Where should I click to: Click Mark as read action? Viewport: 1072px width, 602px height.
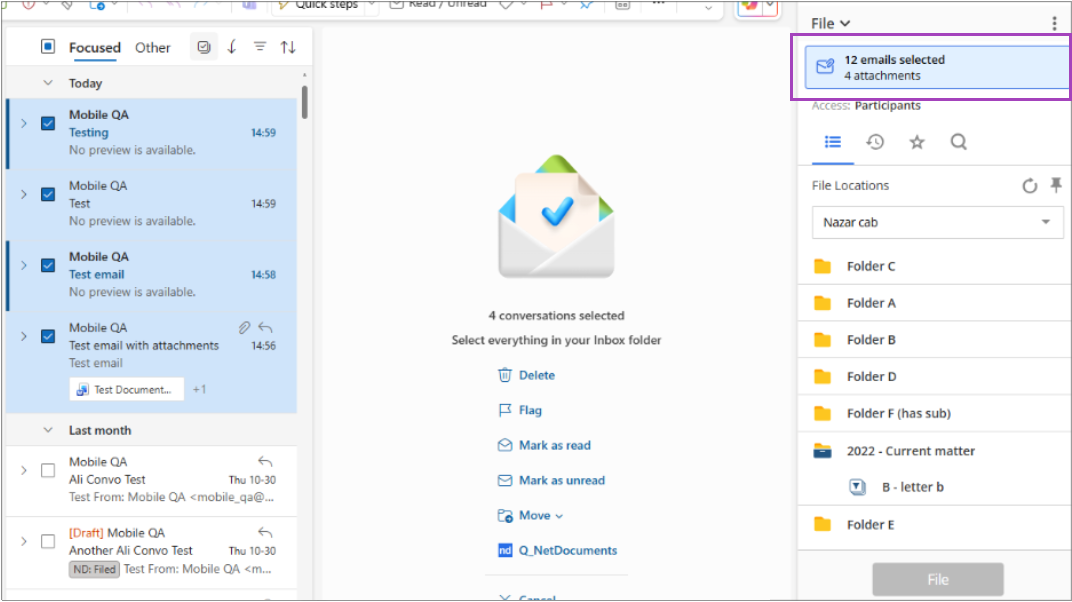click(554, 445)
